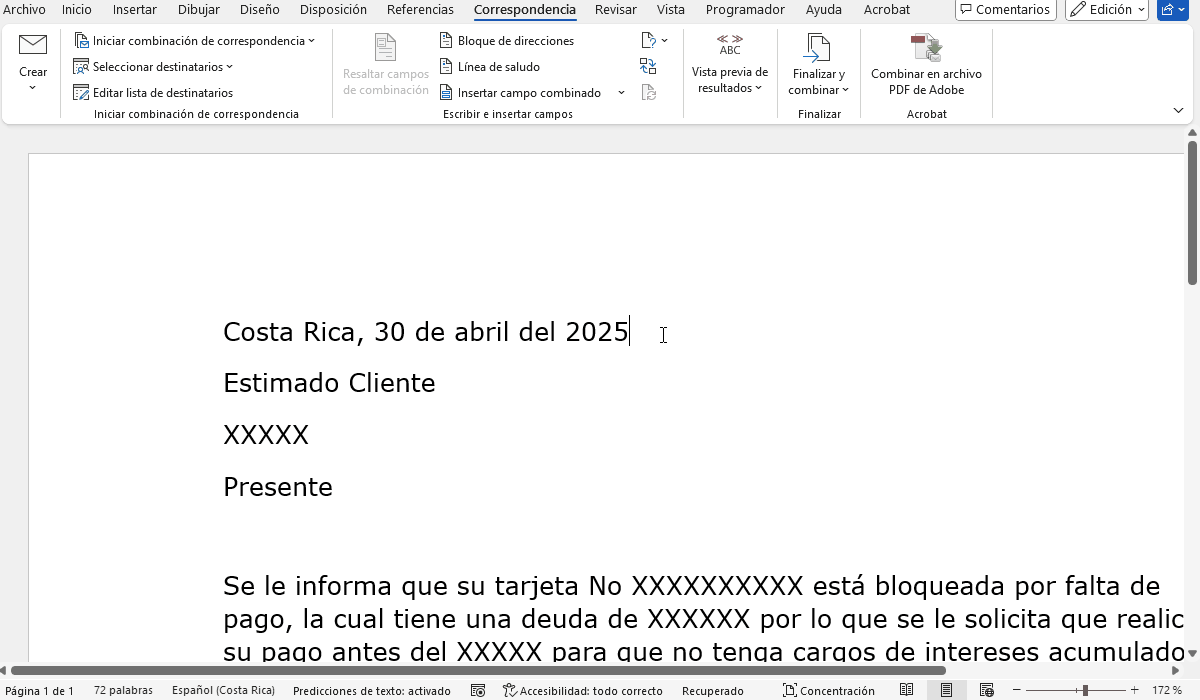Image resolution: width=1200 pixels, height=700 pixels.
Task: Insert a Bloque de direcciones field
Action: 507,41
